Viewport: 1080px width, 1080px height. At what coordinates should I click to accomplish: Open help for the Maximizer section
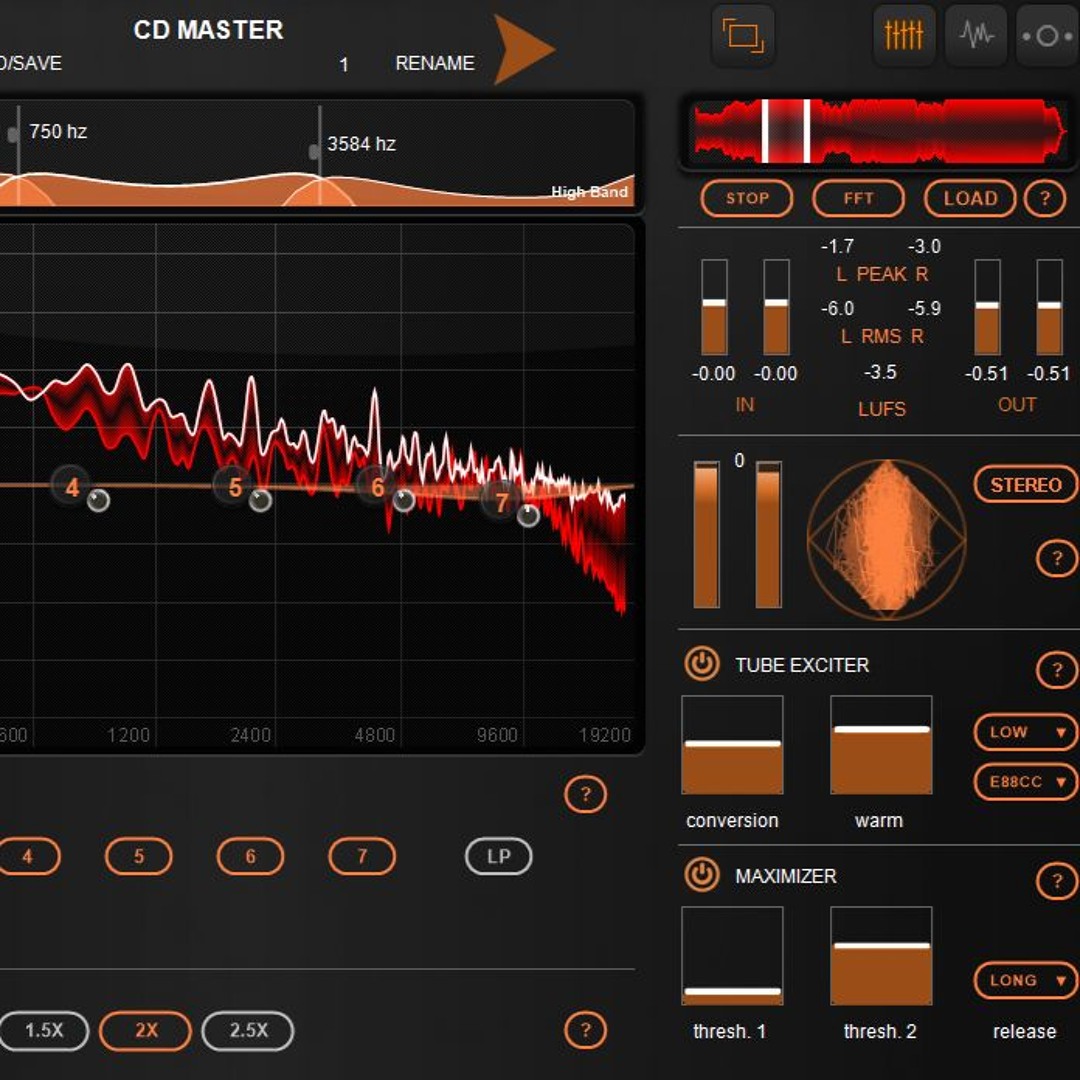tap(1057, 882)
